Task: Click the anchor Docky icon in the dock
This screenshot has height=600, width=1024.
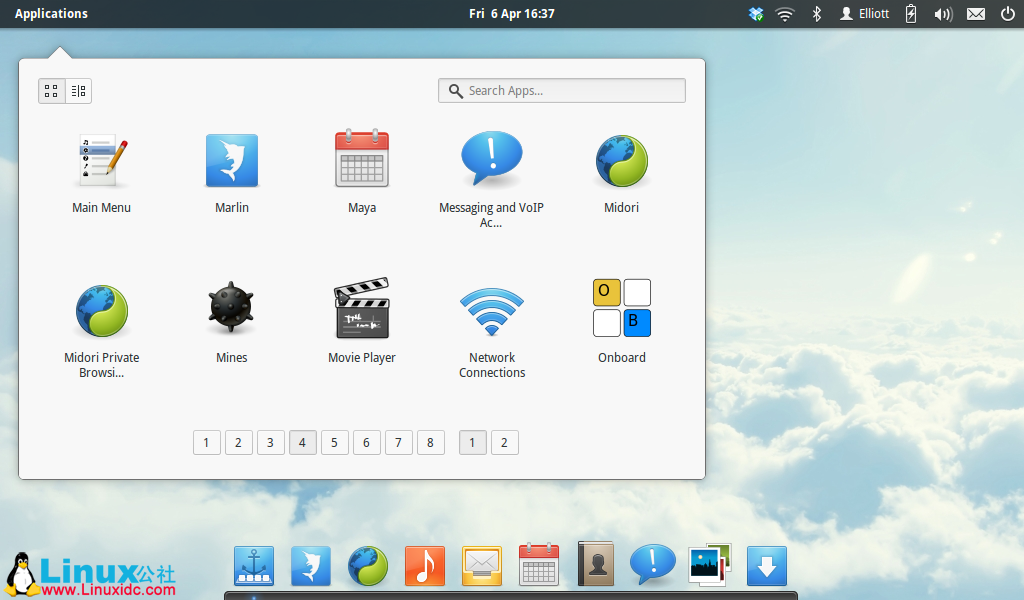Action: coord(254,565)
